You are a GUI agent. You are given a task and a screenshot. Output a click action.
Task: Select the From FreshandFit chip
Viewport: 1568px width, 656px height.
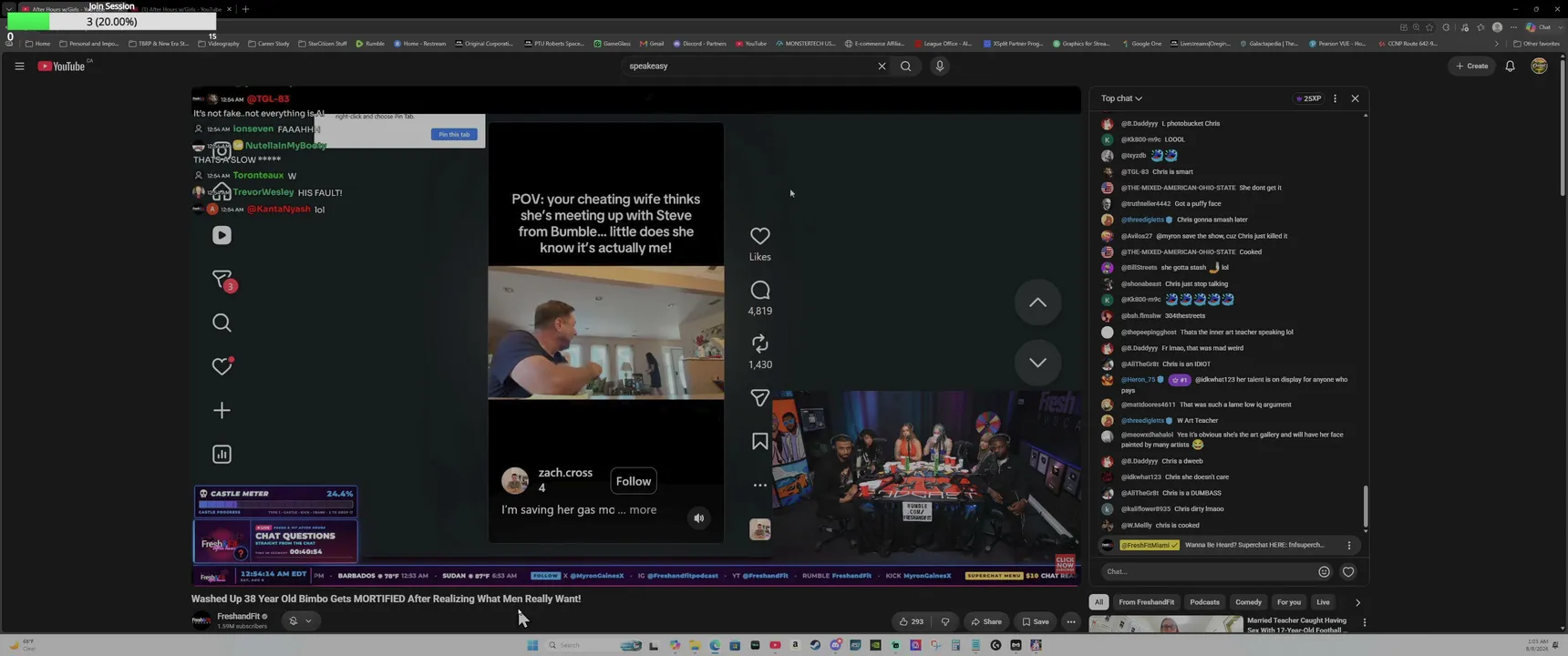(1146, 602)
